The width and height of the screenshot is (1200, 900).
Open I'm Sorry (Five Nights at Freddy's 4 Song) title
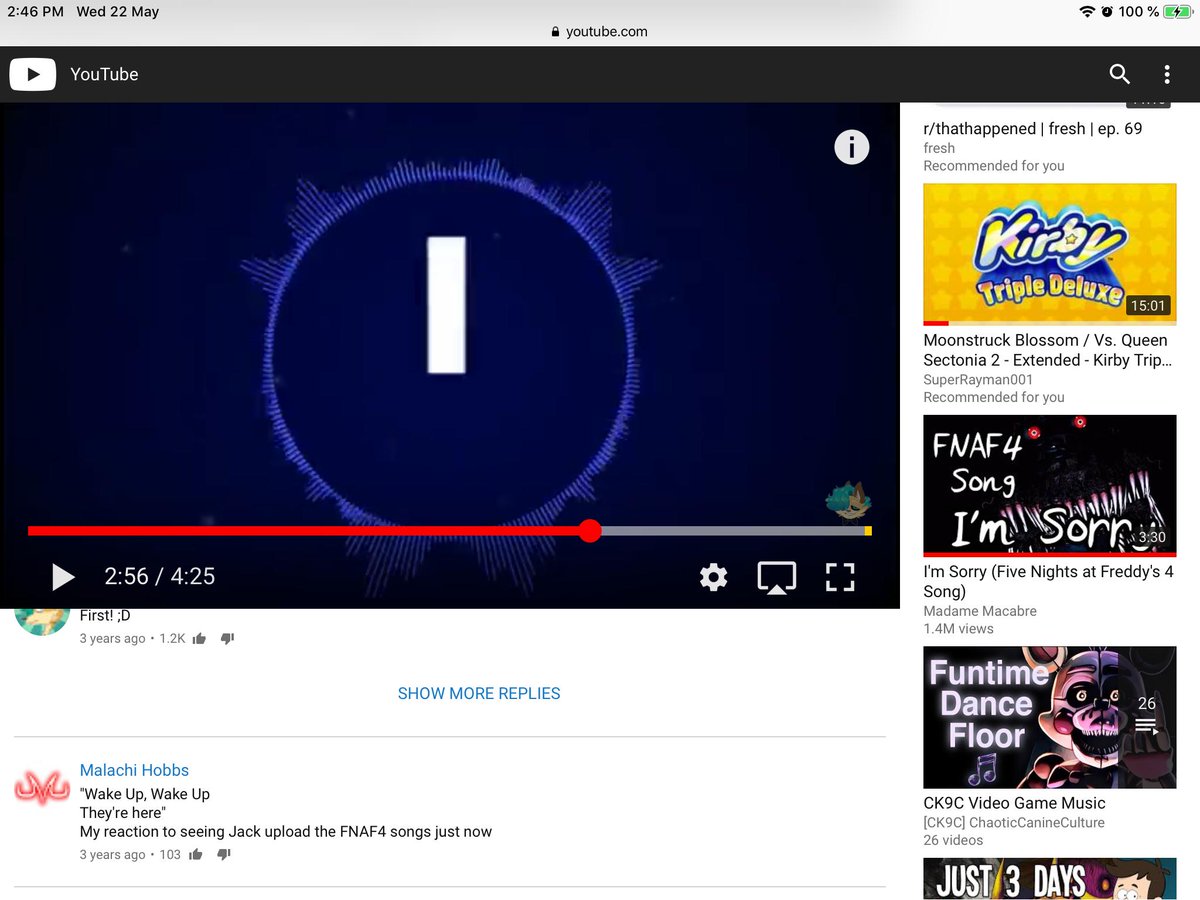(1047, 582)
